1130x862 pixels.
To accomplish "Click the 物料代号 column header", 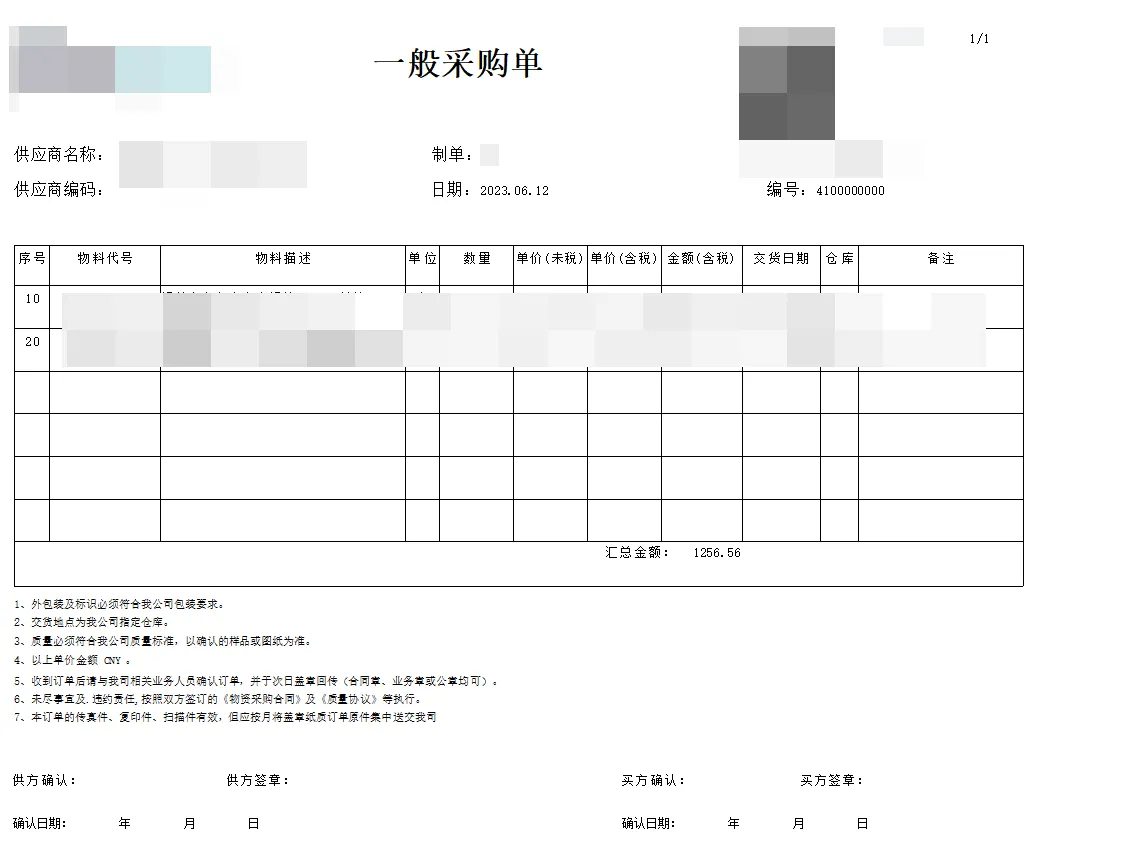I will [x=105, y=258].
